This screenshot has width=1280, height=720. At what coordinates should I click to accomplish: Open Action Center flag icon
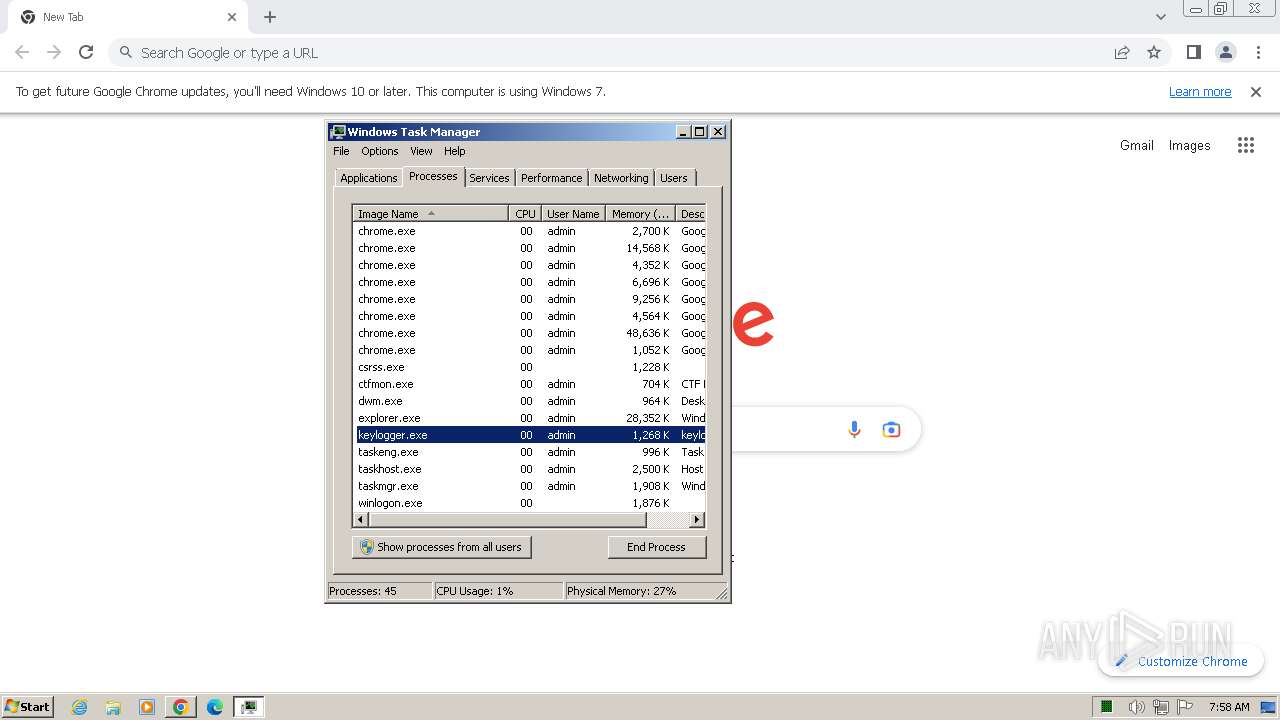(1183, 707)
